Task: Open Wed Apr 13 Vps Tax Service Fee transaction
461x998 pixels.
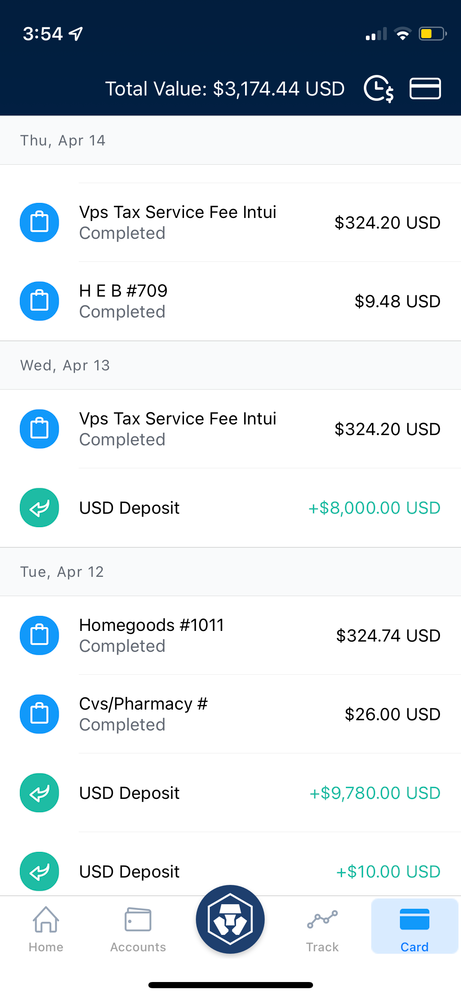Action: pyautogui.click(x=230, y=429)
